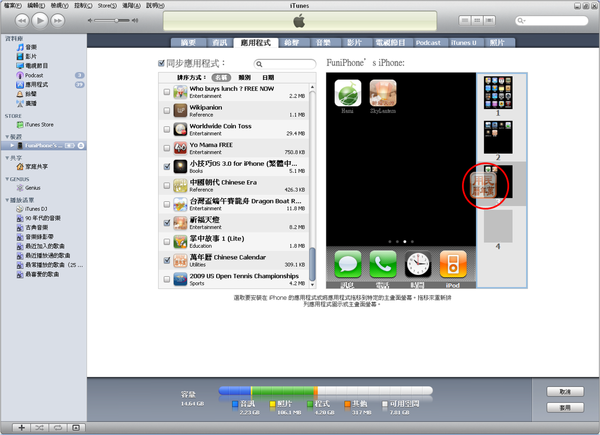600x435 pixels.
Task: Check the Who buys lunch app checkbox
Action: pos(167,92)
